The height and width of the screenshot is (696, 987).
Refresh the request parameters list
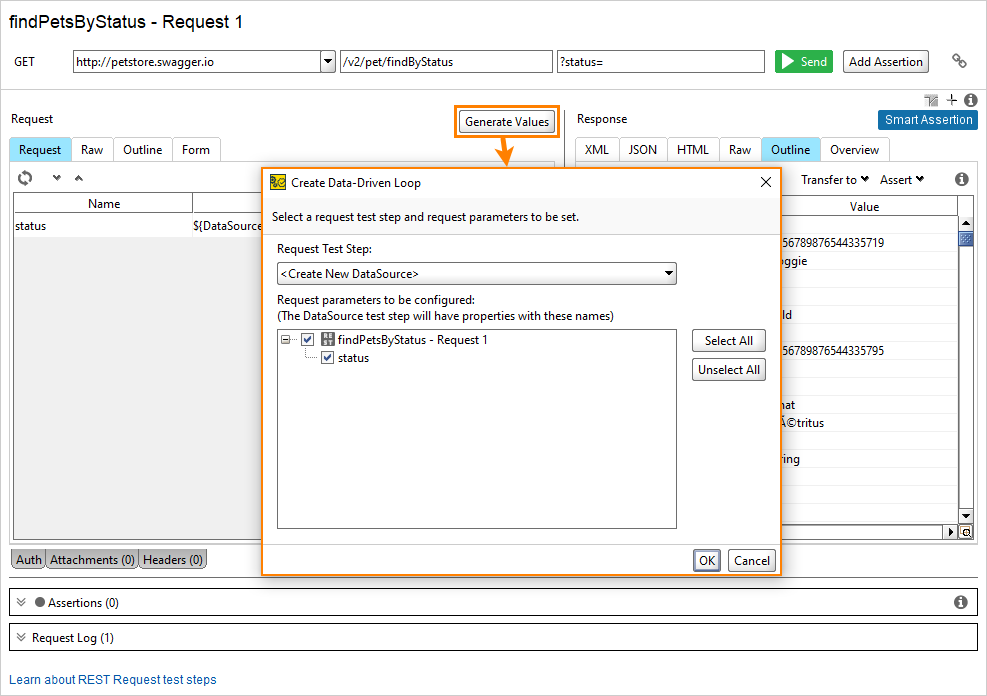pyautogui.click(x=24, y=177)
